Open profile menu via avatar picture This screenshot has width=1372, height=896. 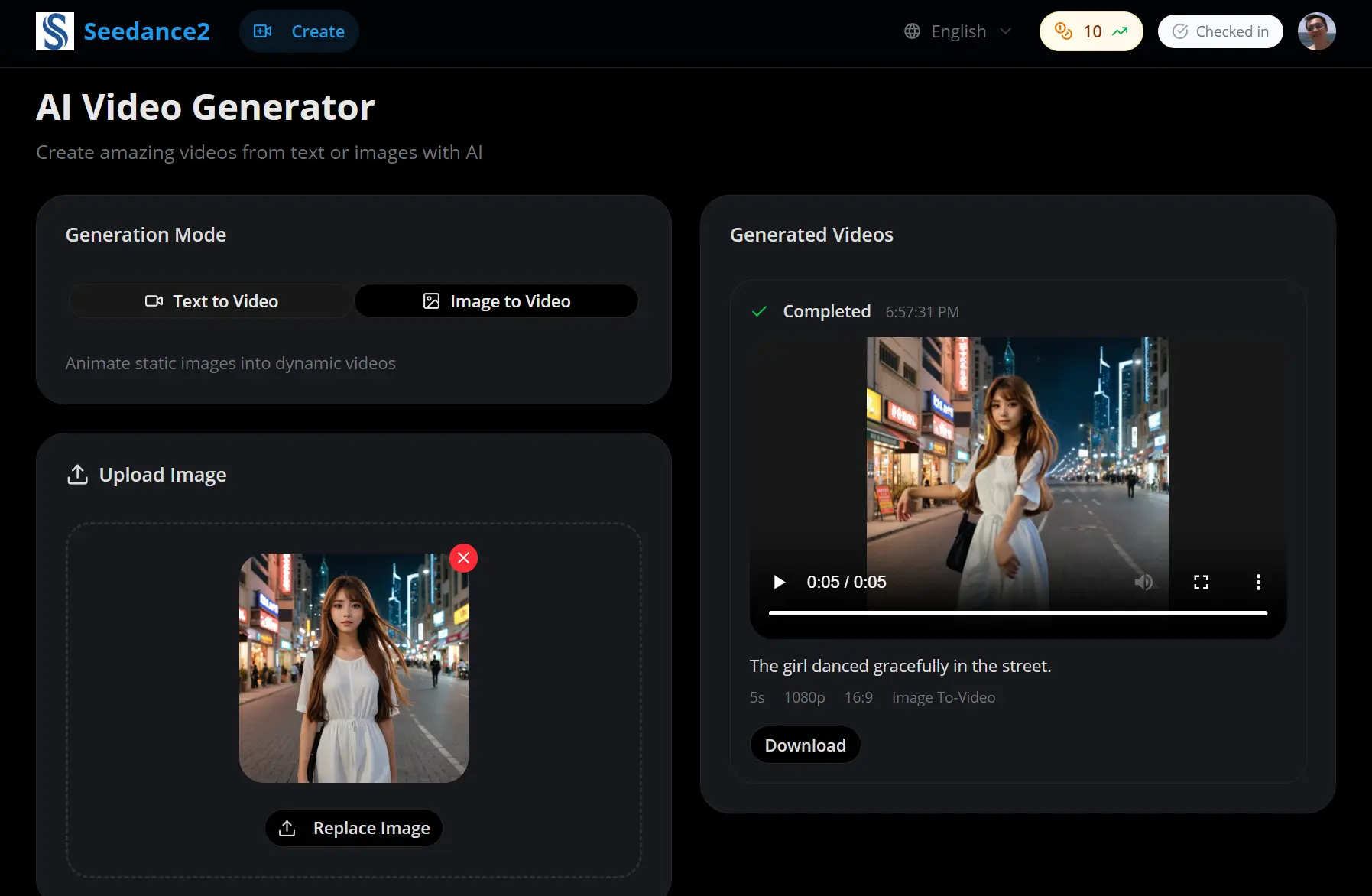pyautogui.click(x=1316, y=31)
